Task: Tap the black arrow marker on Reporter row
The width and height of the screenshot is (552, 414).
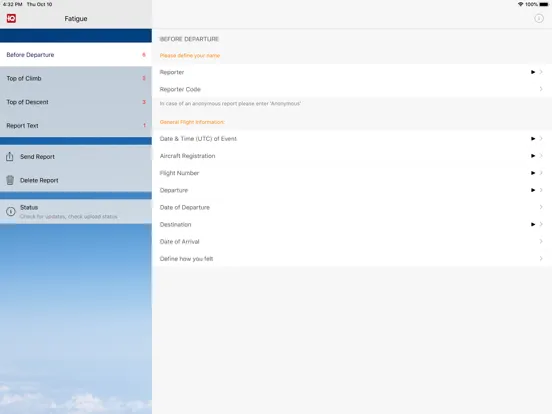Action: coord(533,72)
